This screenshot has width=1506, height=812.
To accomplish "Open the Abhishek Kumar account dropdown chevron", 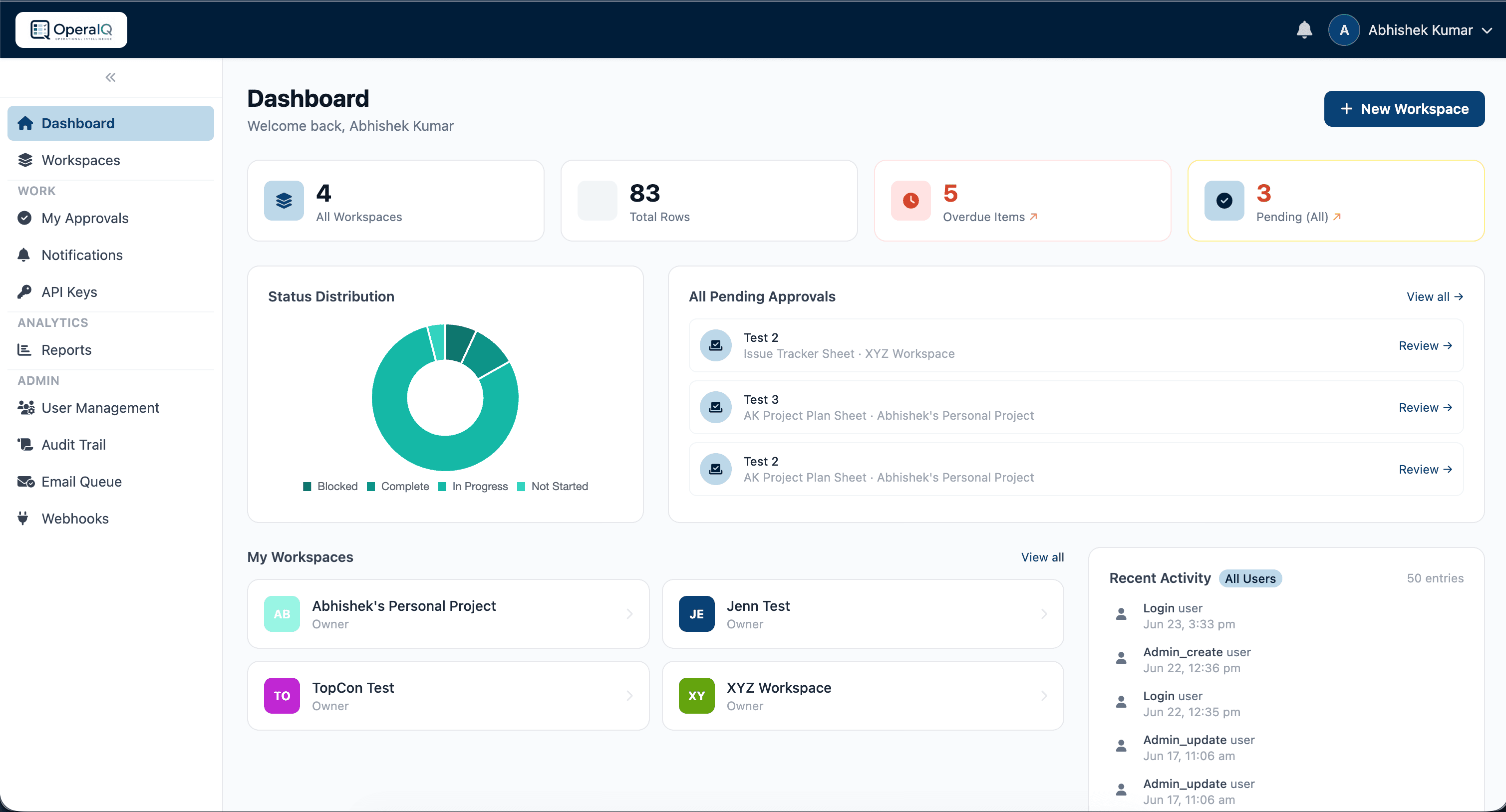I will tap(1487, 30).
